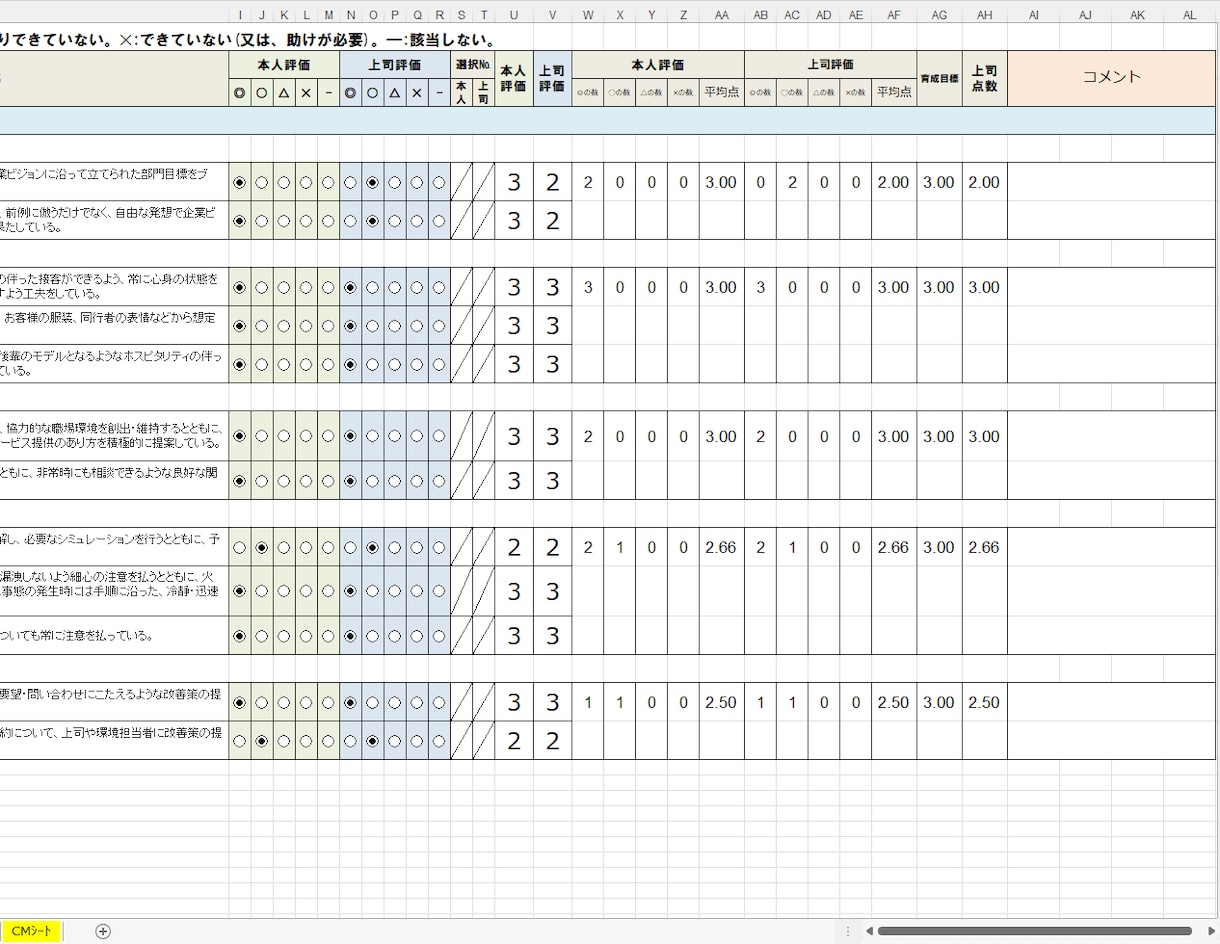Click the 選択No. header cell

[x=473, y=65]
